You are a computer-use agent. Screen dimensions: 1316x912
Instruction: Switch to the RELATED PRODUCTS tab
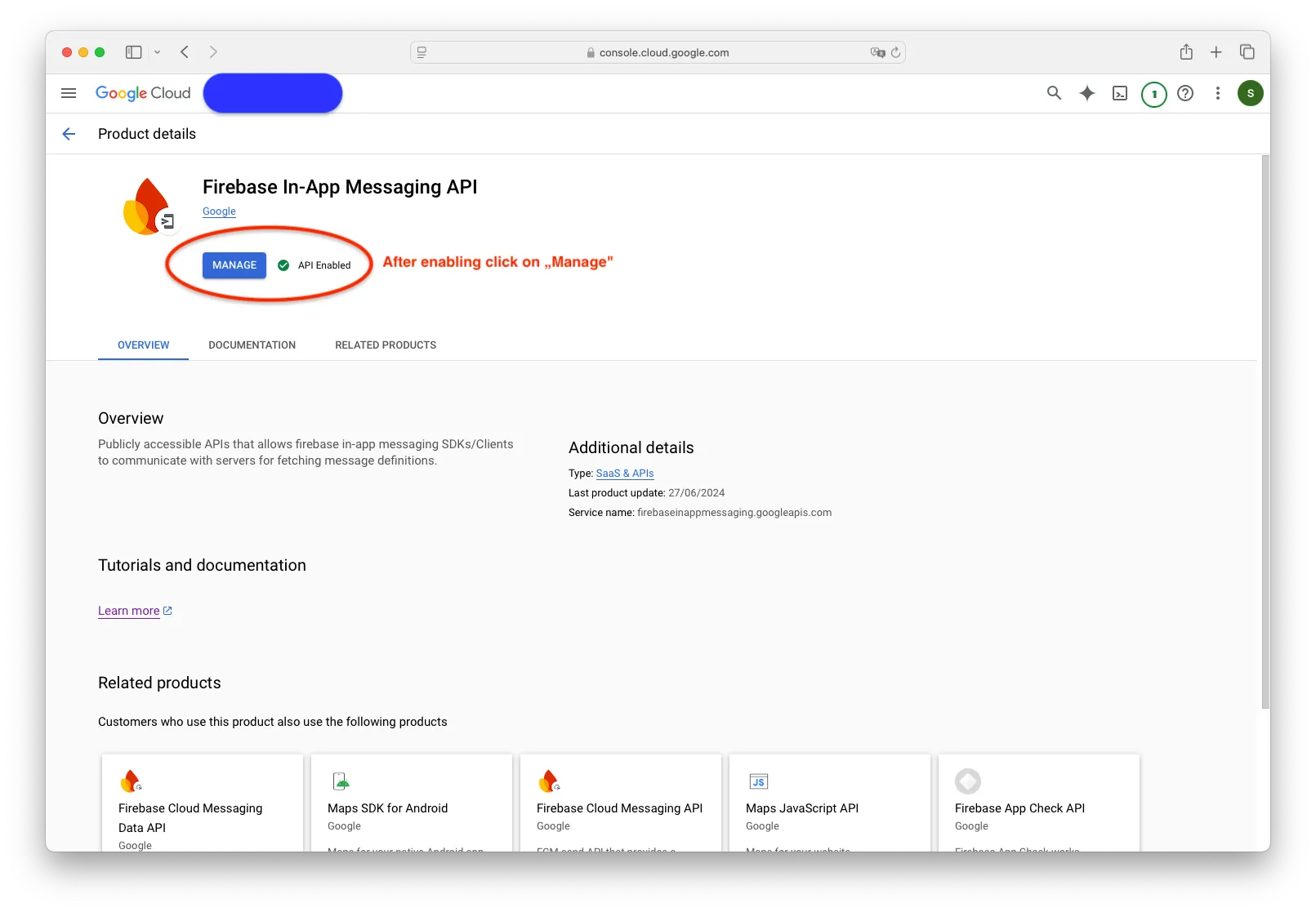[386, 345]
